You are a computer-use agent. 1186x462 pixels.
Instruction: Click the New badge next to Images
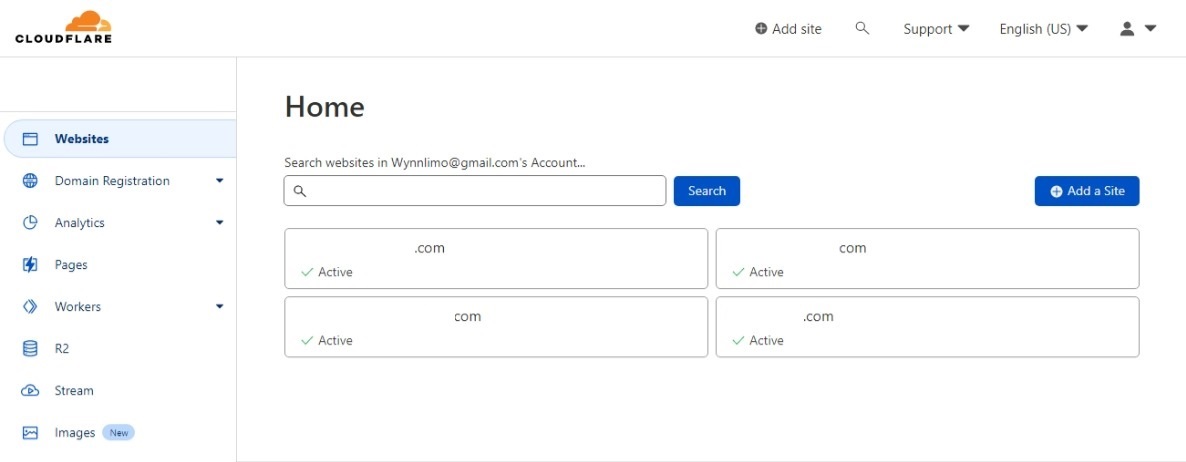(x=119, y=433)
